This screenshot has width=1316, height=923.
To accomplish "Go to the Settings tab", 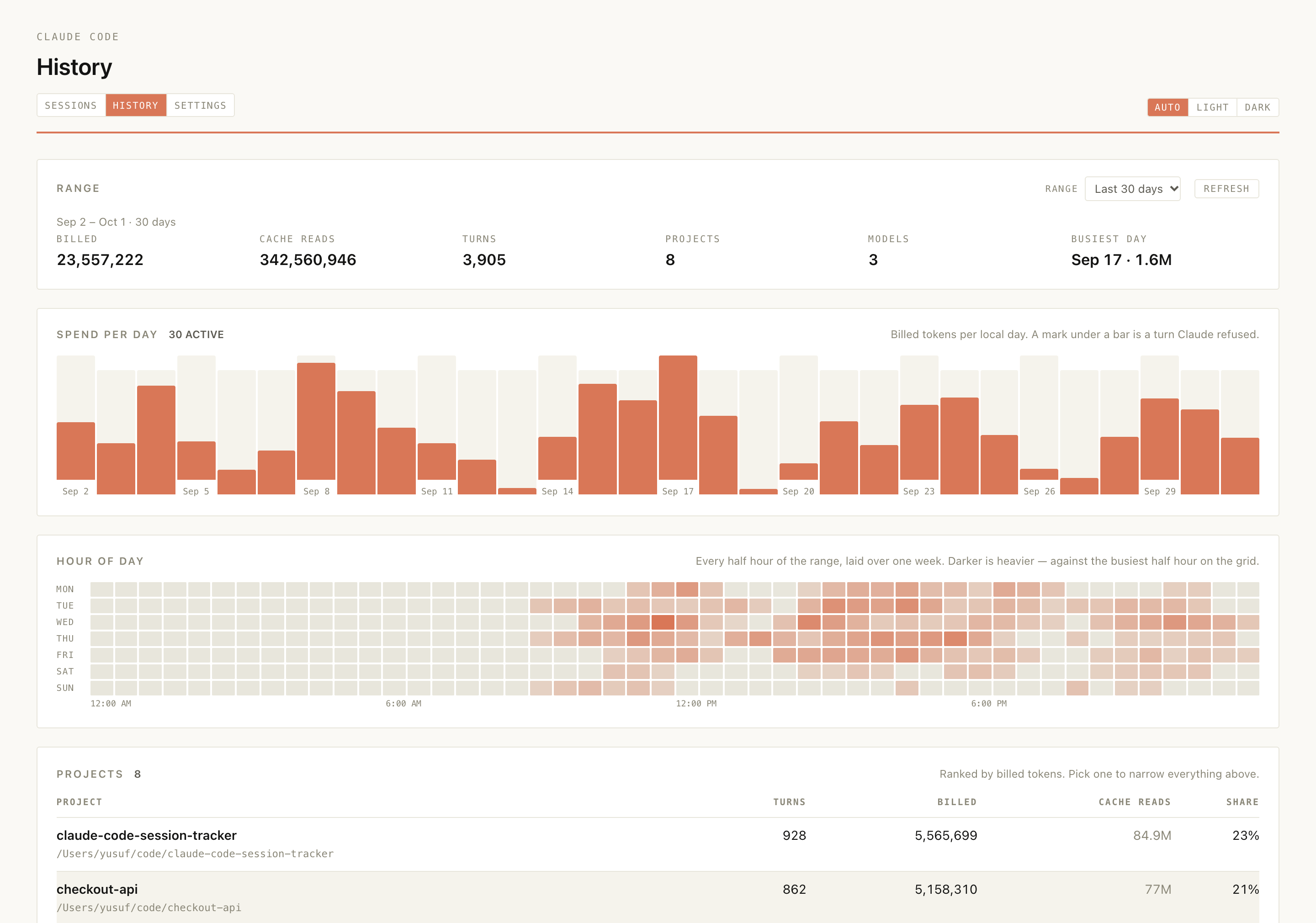I will [200, 106].
